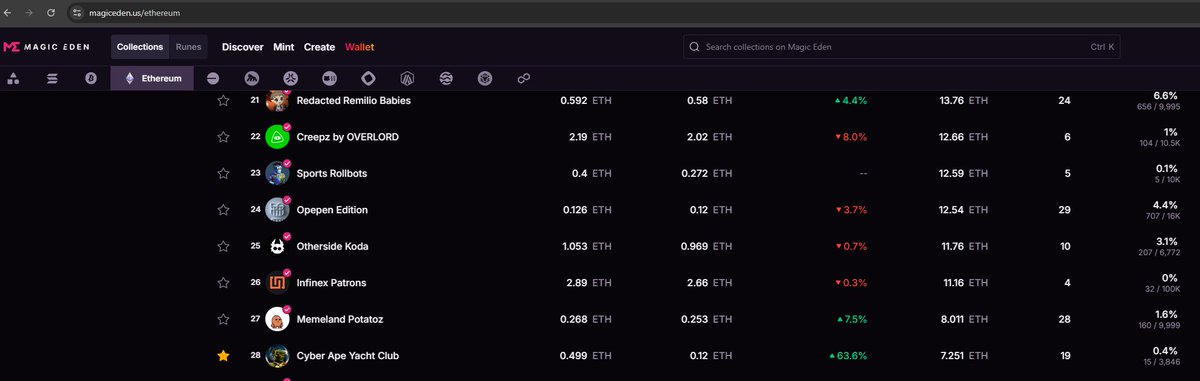Open the Otherside Koda avatar
This screenshot has width=1200, height=381.
(x=277, y=246)
